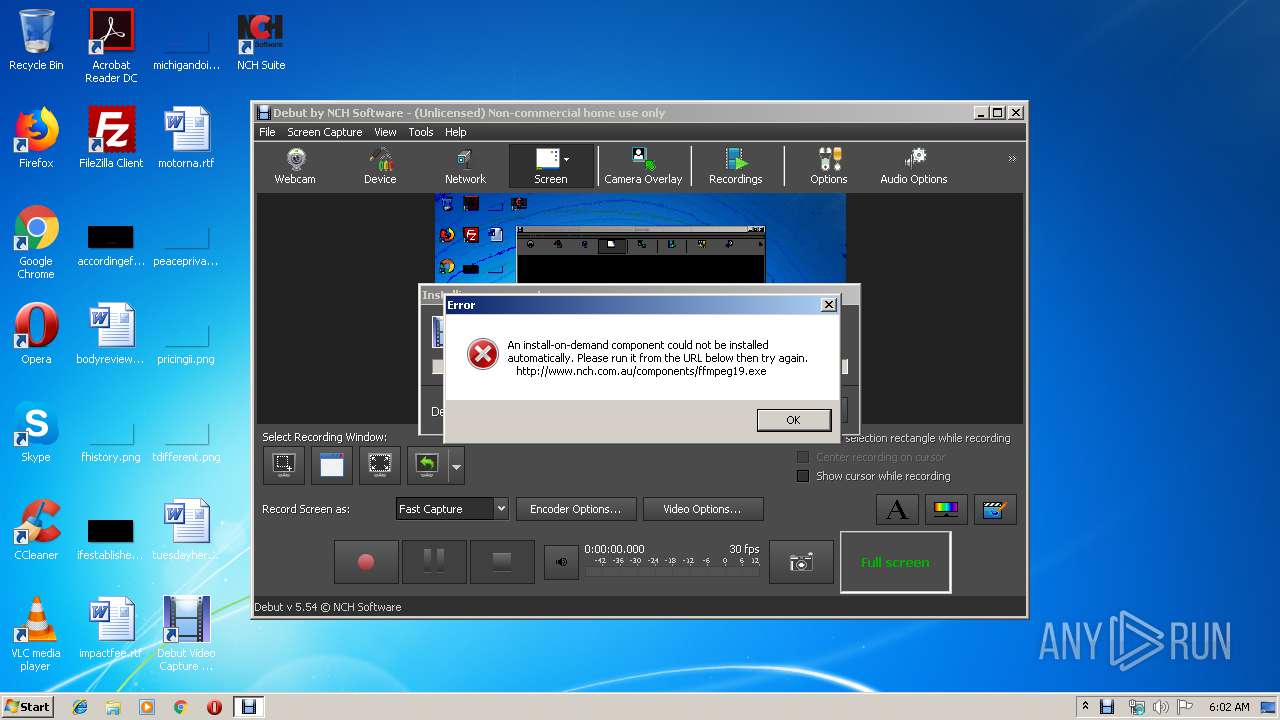Click the previous selection recording icon
This screenshot has height=720, width=1280.
[427, 465]
